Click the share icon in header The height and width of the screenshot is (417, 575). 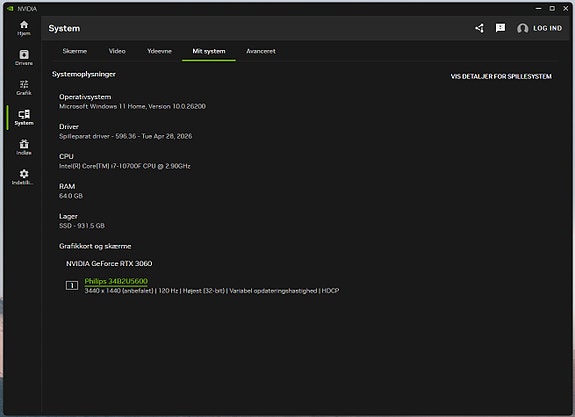[x=479, y=28]
